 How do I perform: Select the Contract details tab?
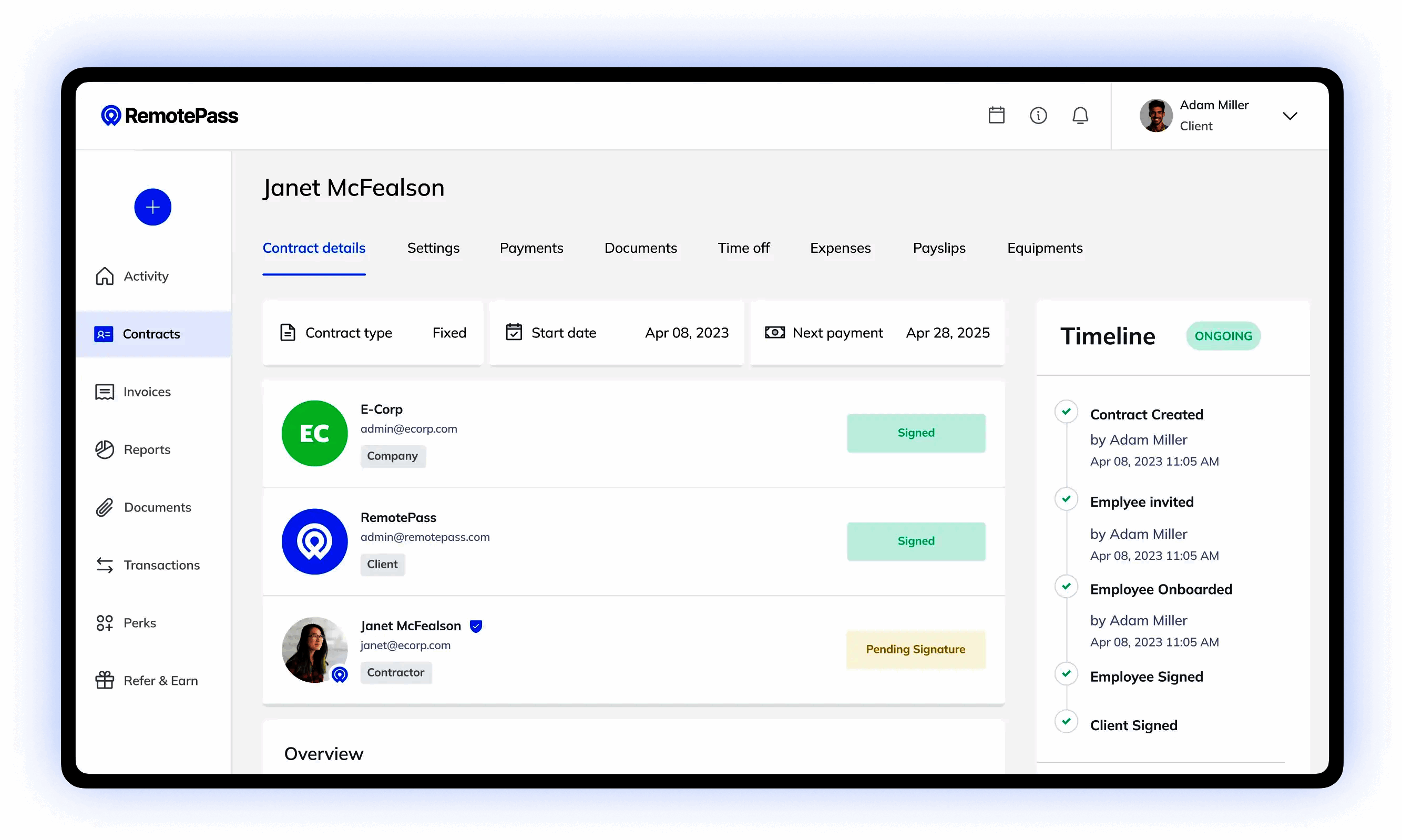(314, 249)
